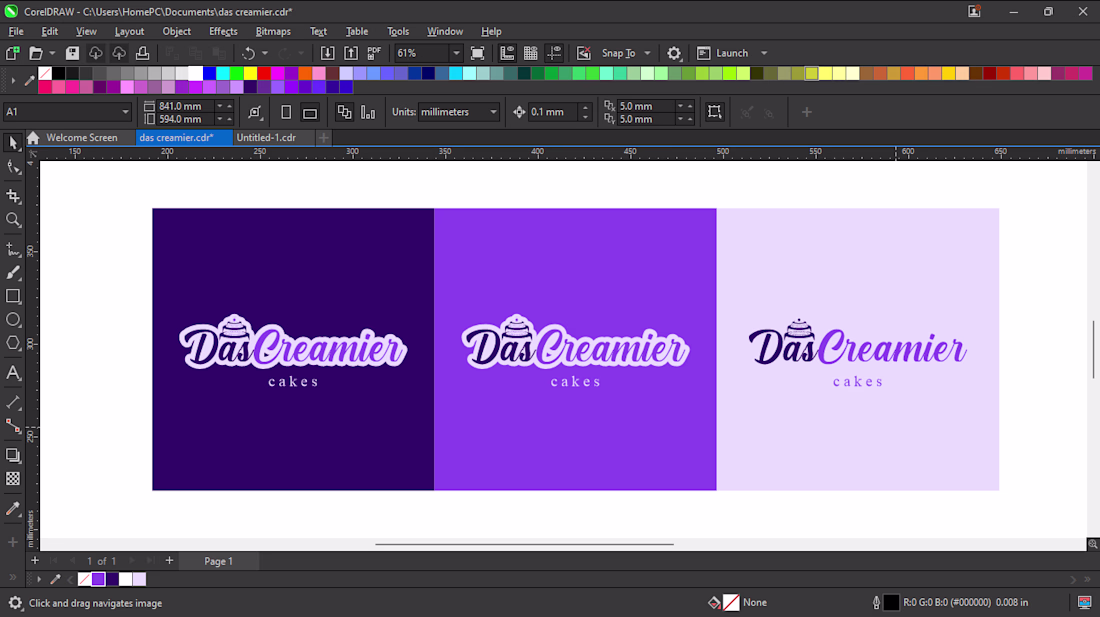Select the Shape tool
This screenshot has height=617, width=1100.
[13, 167]
